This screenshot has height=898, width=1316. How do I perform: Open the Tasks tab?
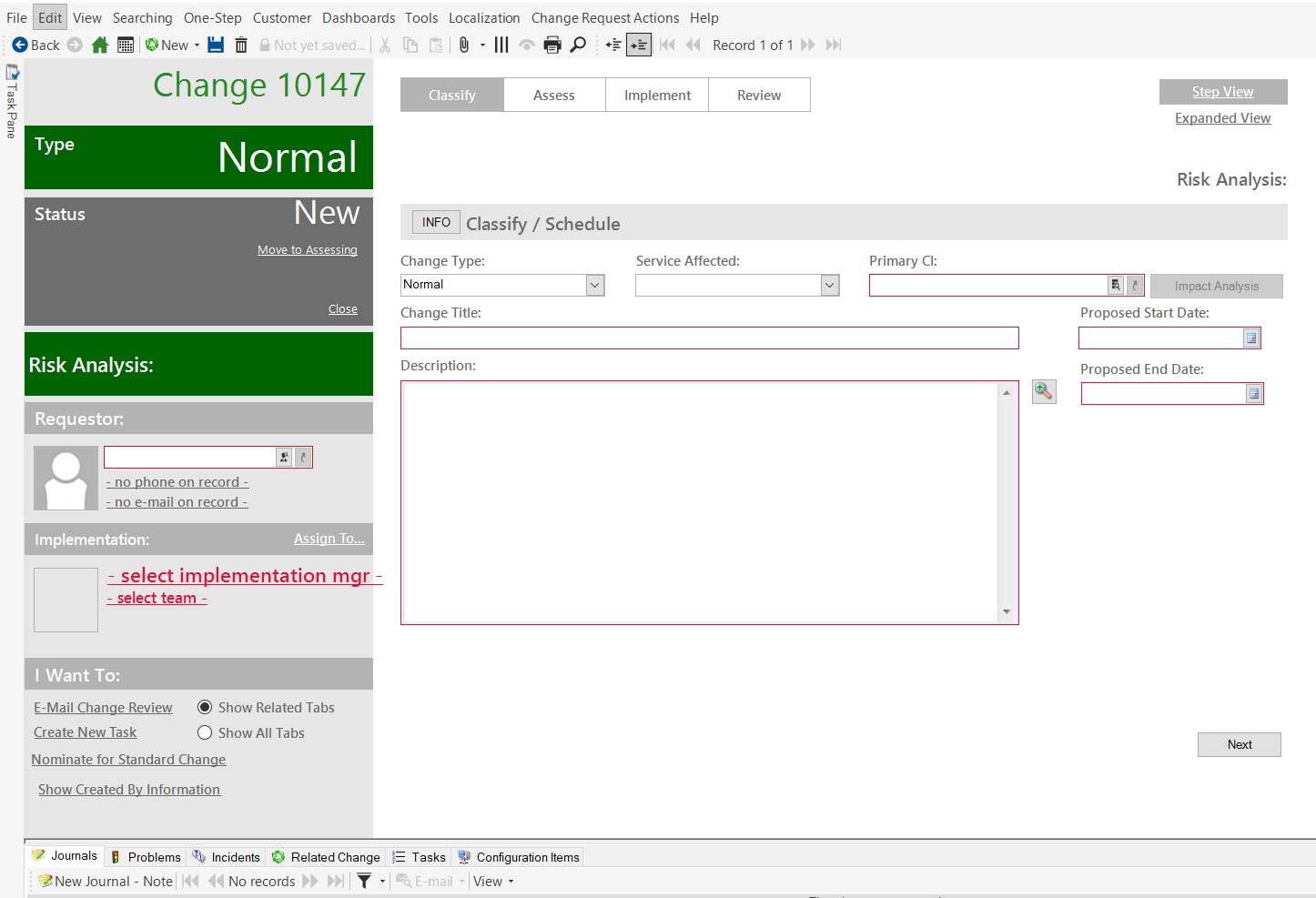pos(419,857)
